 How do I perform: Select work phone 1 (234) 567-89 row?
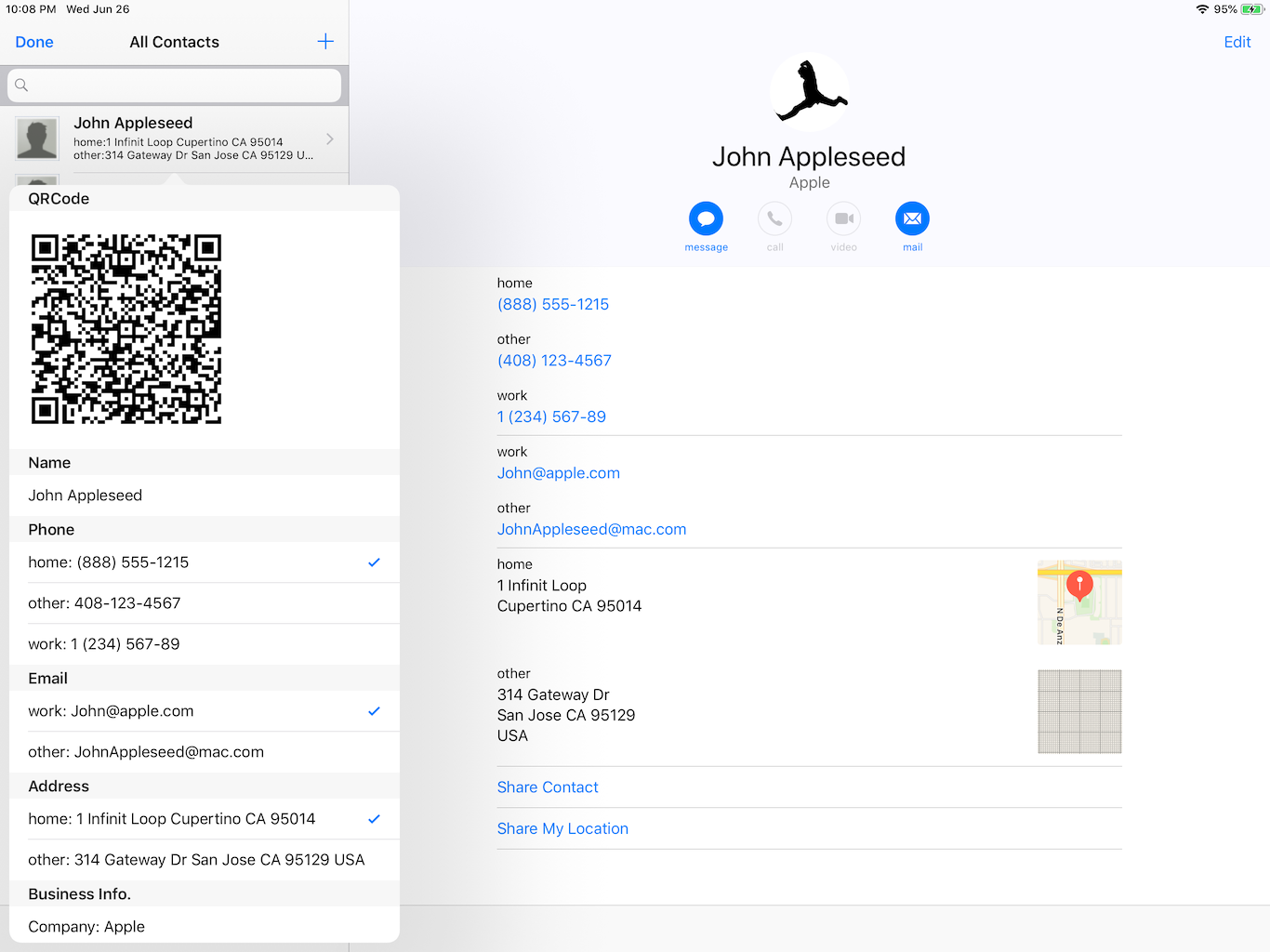pyautogui.click(x=205, y=644)
